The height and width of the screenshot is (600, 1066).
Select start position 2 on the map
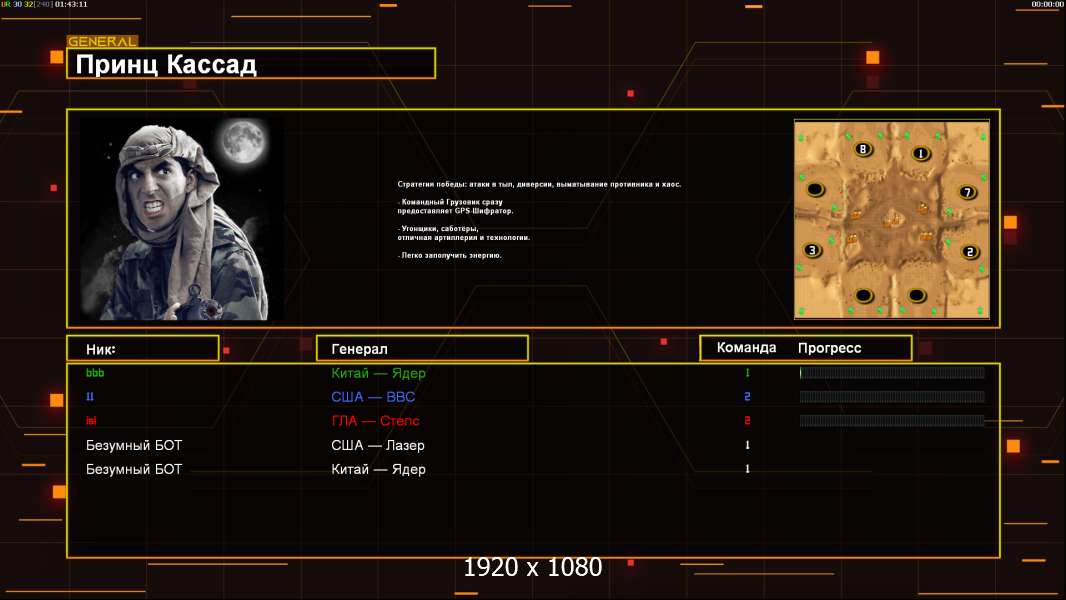(x=969, y=252)
